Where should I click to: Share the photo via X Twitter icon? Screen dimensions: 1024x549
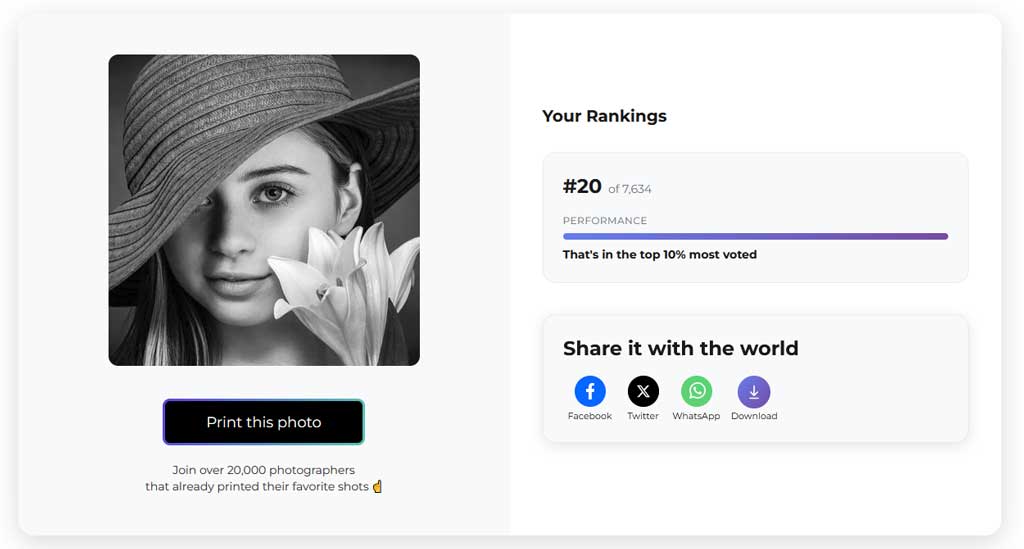[643, 391]
